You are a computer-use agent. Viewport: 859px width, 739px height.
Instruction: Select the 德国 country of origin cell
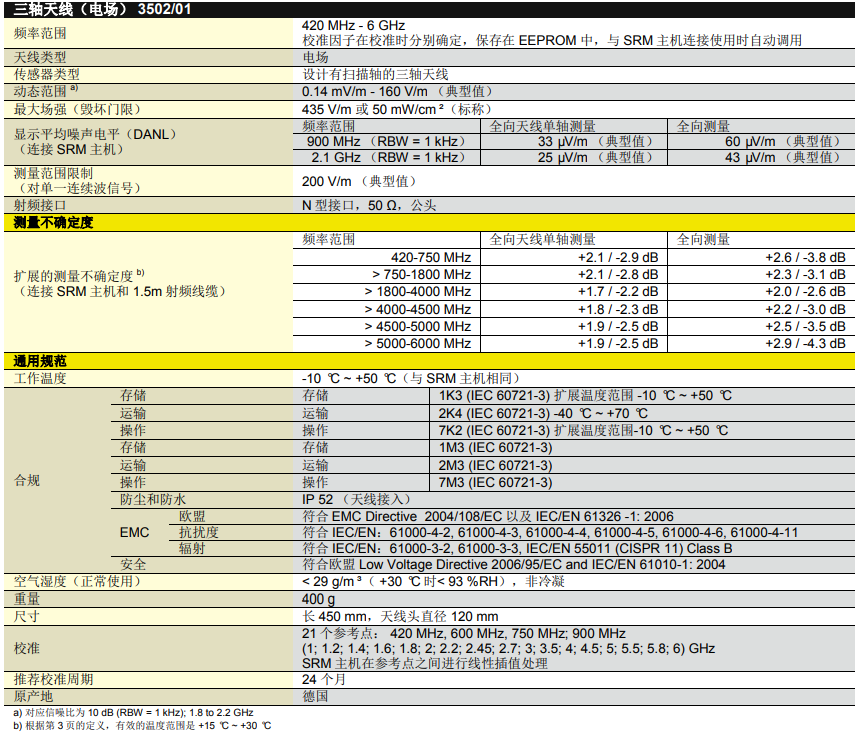pyautogui.click(x=315, y=696)
